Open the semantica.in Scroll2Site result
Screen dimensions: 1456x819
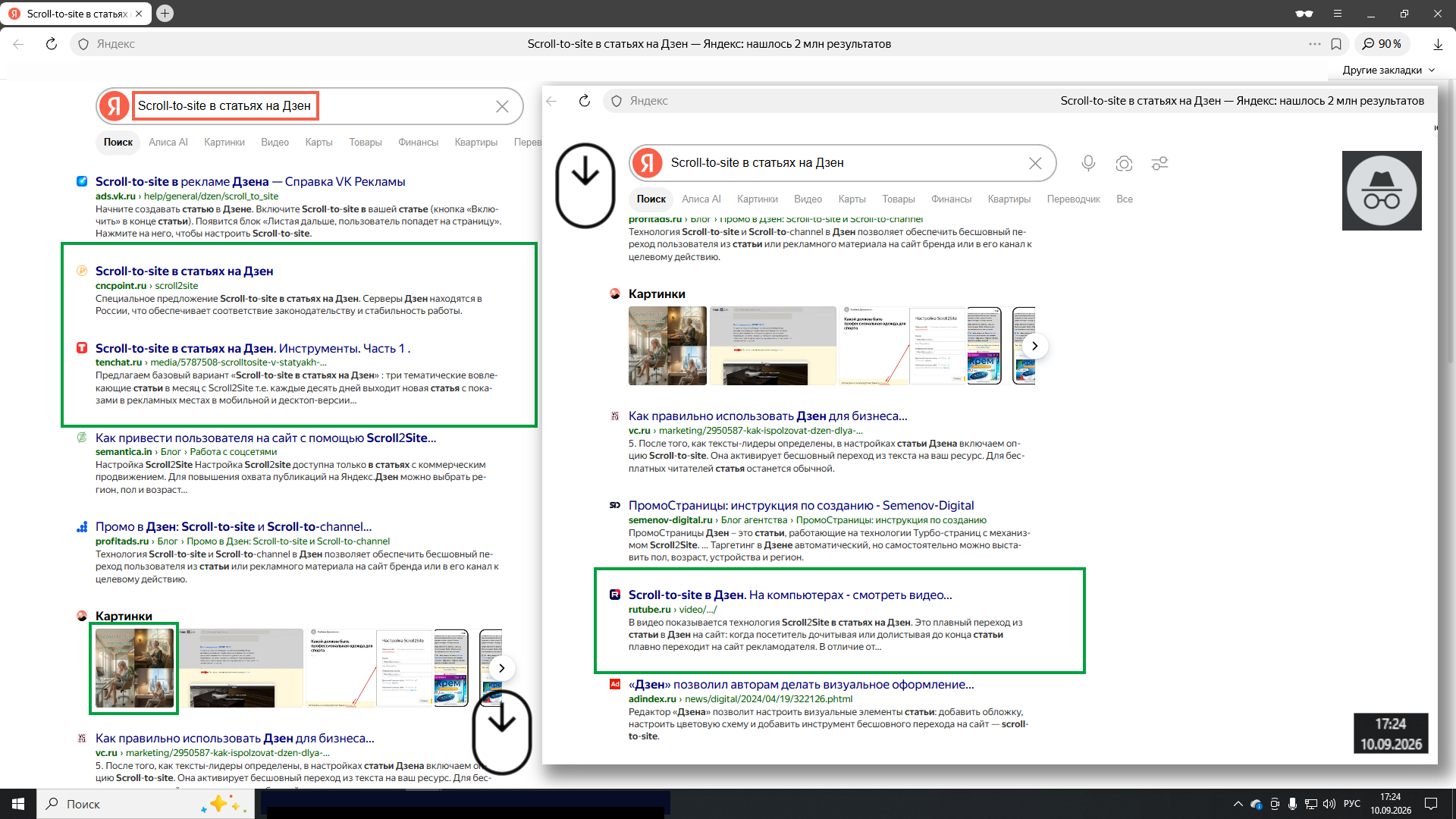pyautogui.click(x=265, y=438)
